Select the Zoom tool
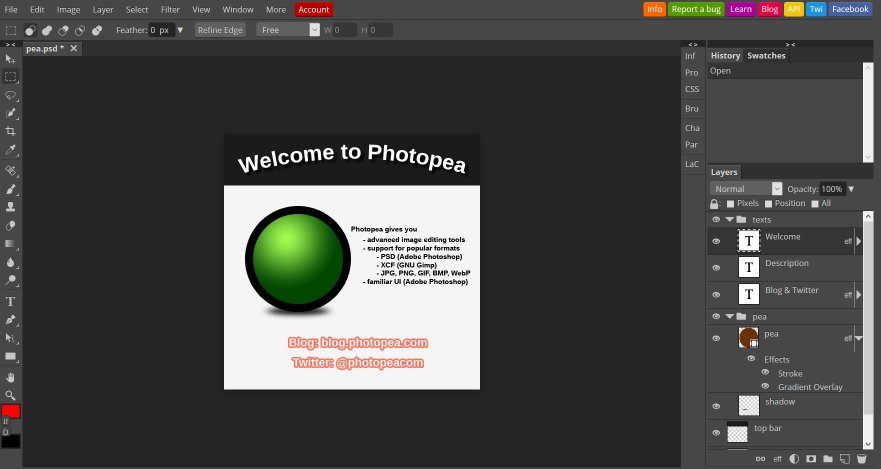Image resolution: width=881 pixels, height=469 pixels. click(10, 395)
